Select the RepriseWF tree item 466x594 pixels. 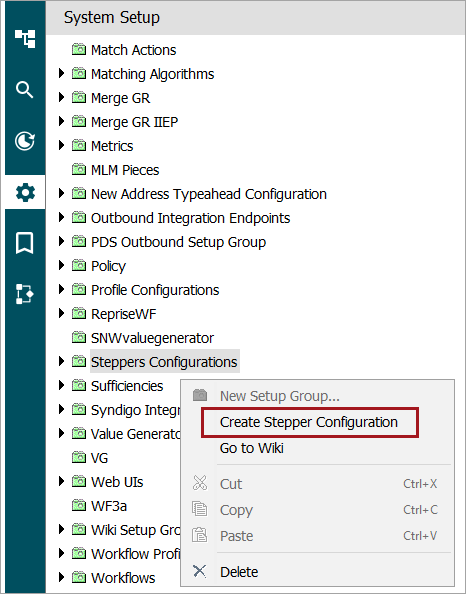pos(124,314)
